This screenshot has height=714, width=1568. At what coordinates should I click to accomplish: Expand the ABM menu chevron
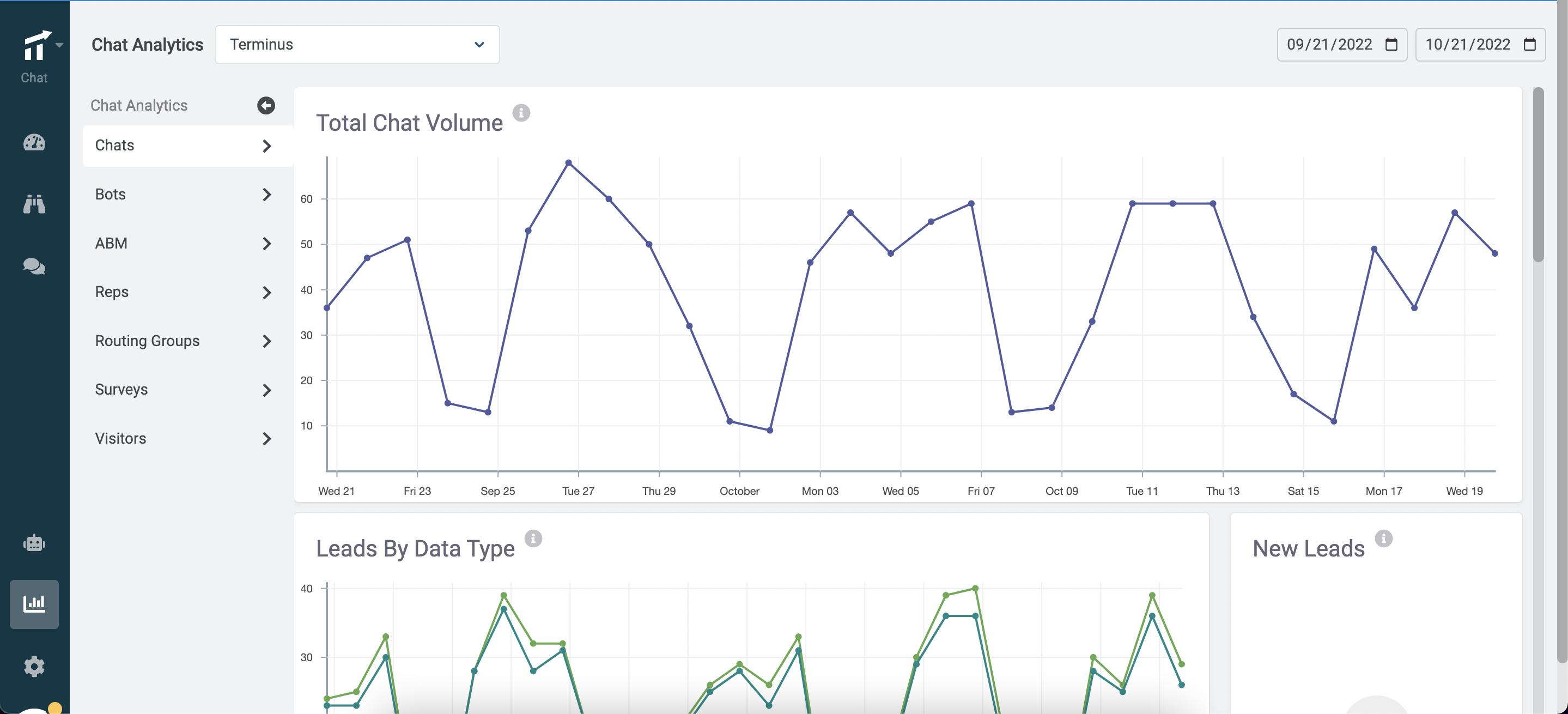click(x=266, y=244)
